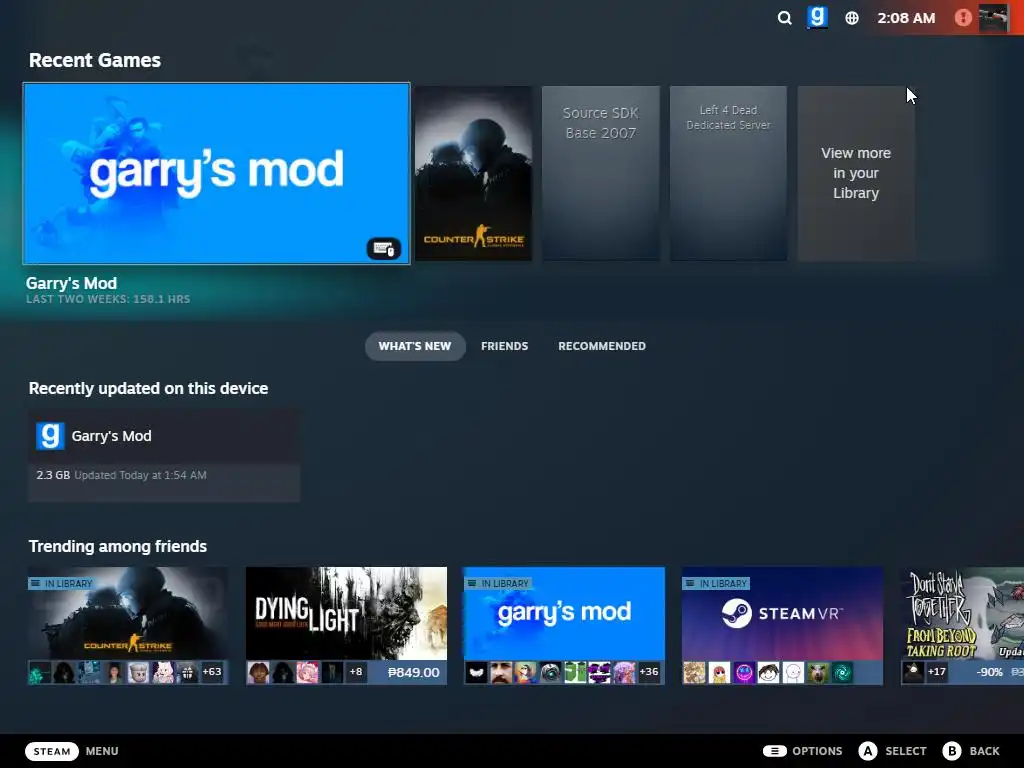Click the 2:08 AM clock
This screenshot has width=1024, height=768.
906,18
